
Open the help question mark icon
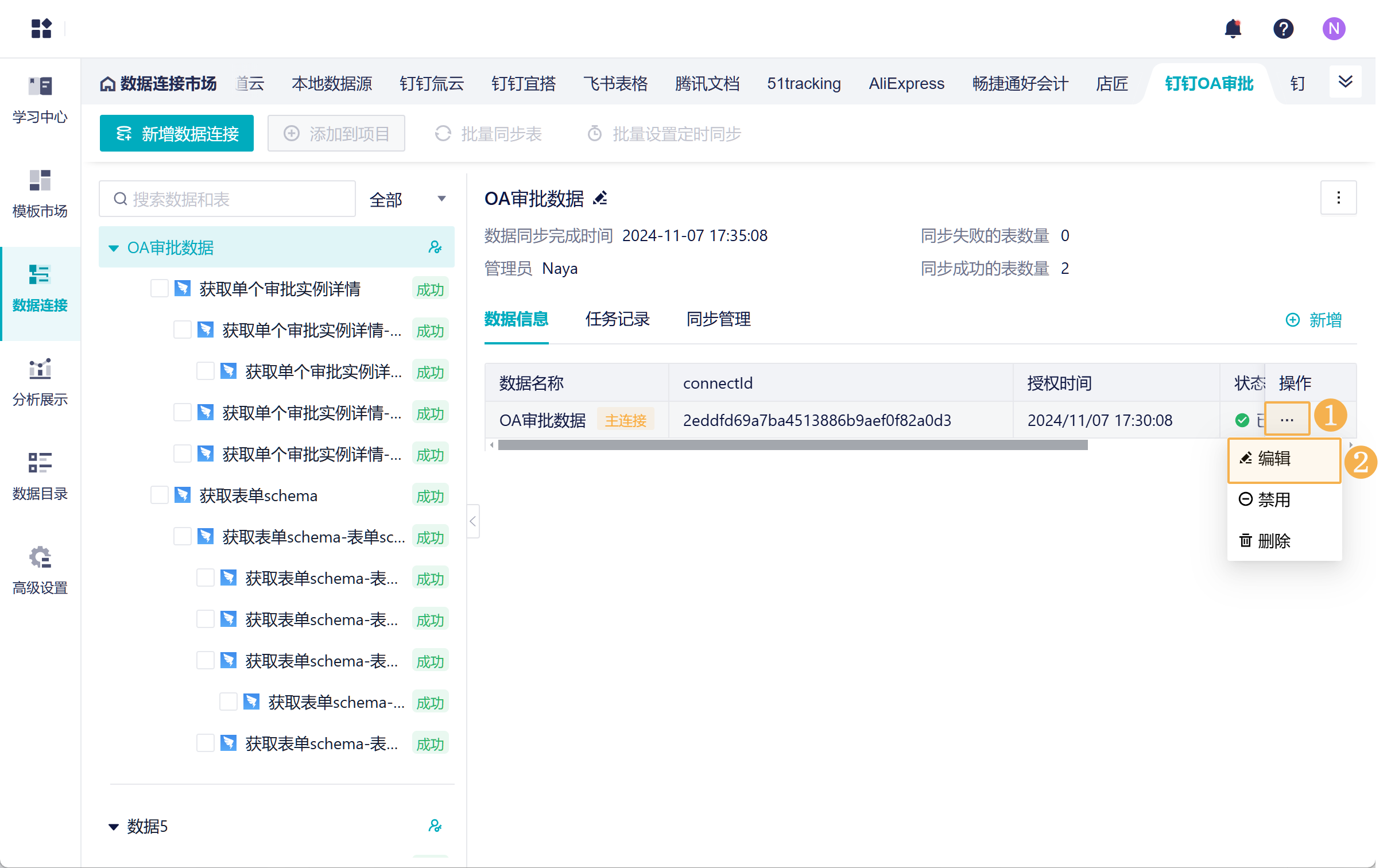(x=1283, y=28)
